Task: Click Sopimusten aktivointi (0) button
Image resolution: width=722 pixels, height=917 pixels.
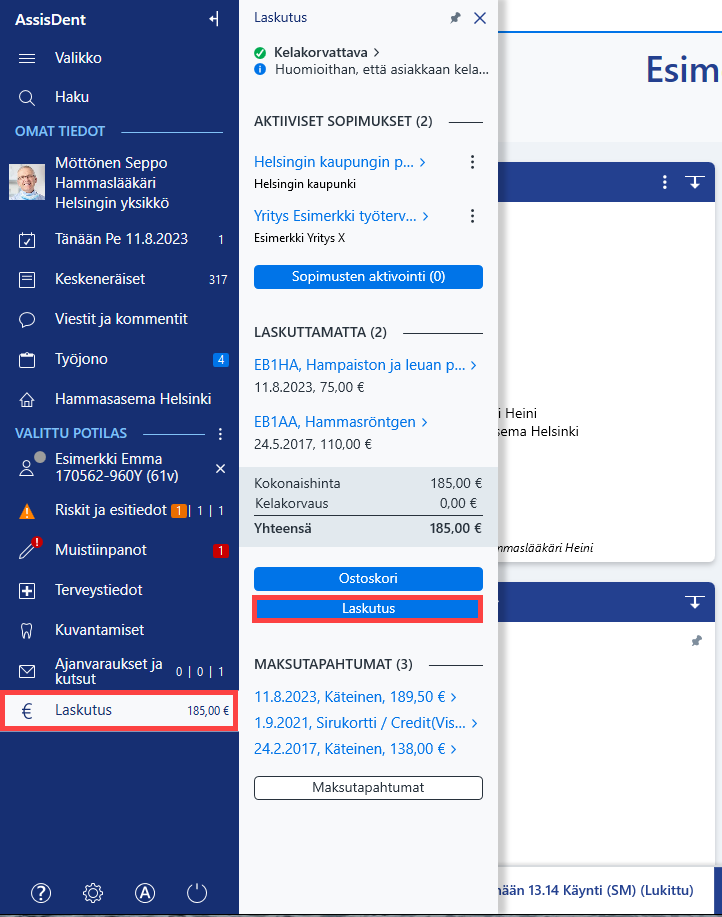Action: coord(368,277)
